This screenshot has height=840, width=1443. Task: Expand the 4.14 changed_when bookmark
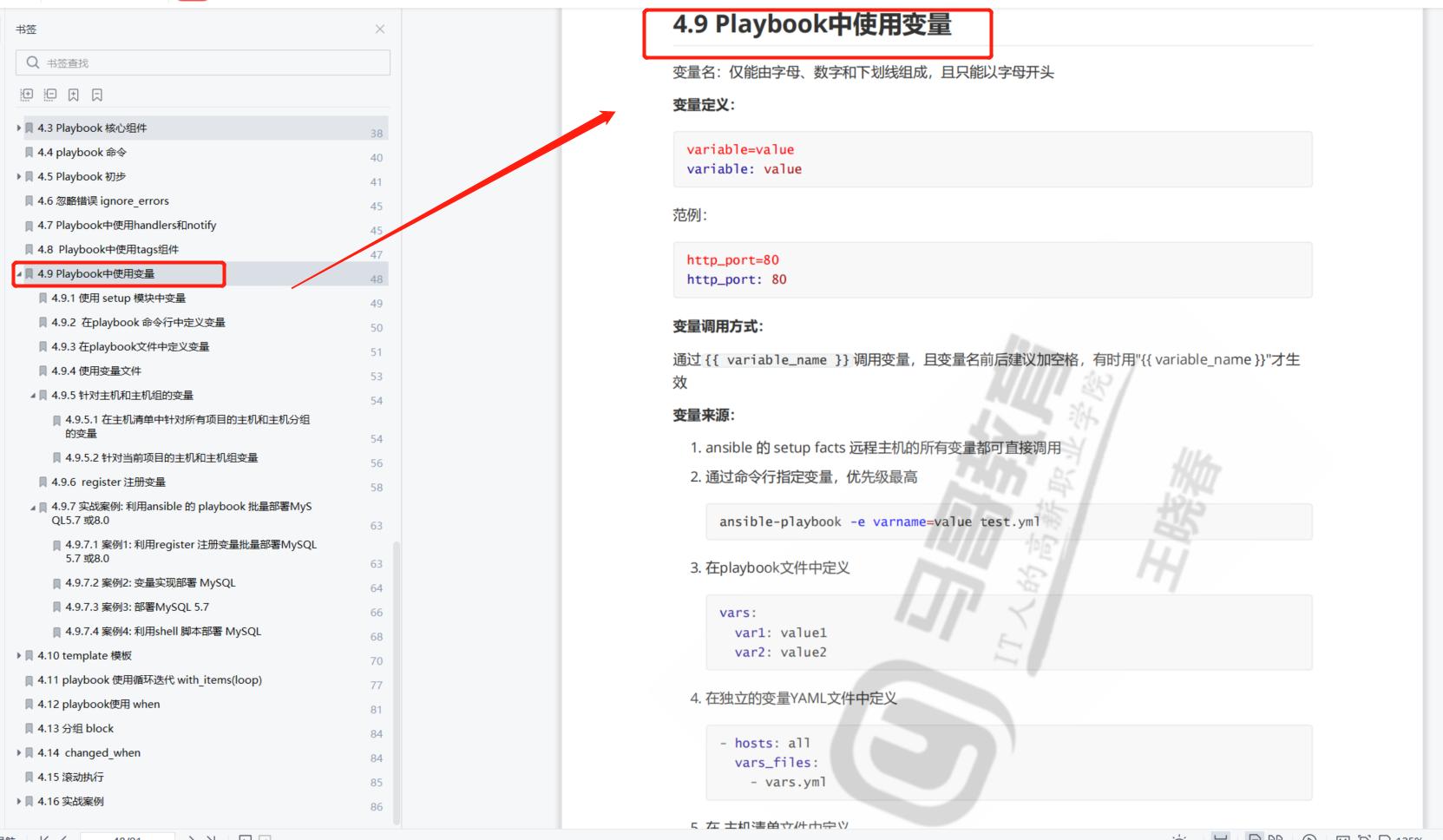19,753
